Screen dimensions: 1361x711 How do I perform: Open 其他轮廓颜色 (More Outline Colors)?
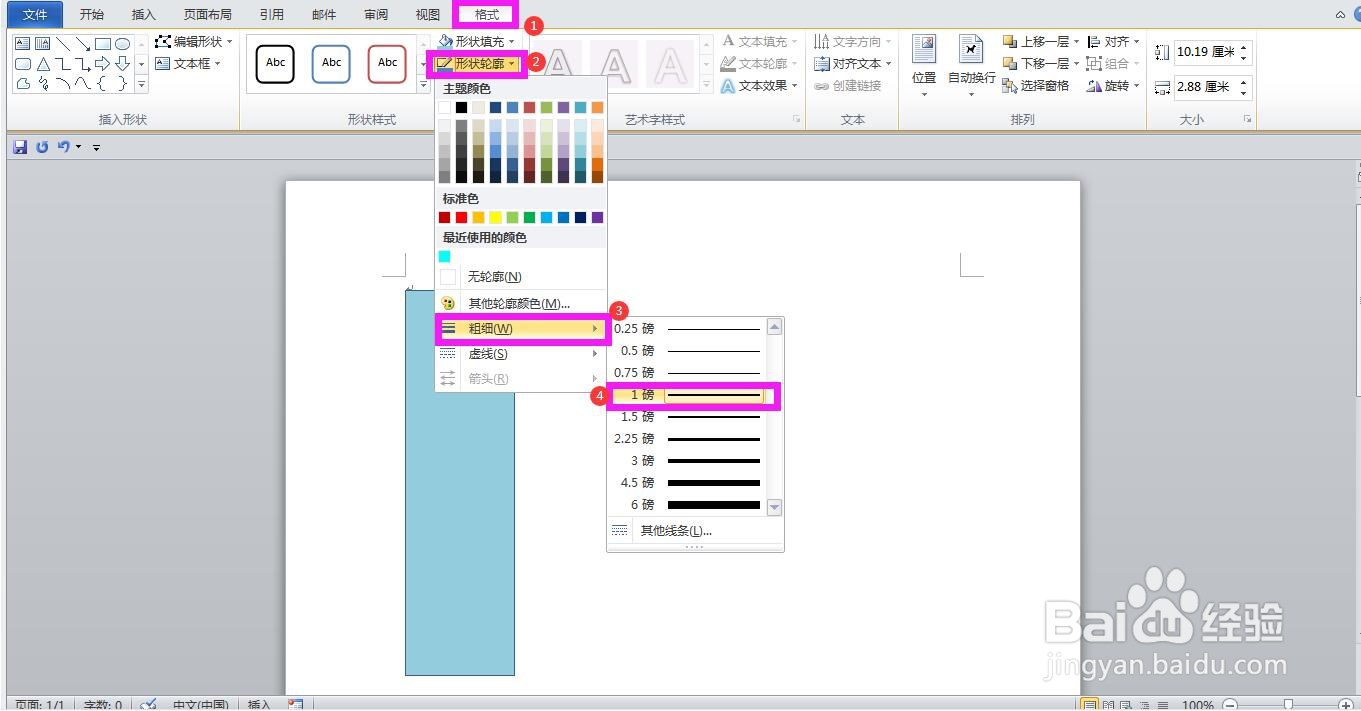pos(521,303)
